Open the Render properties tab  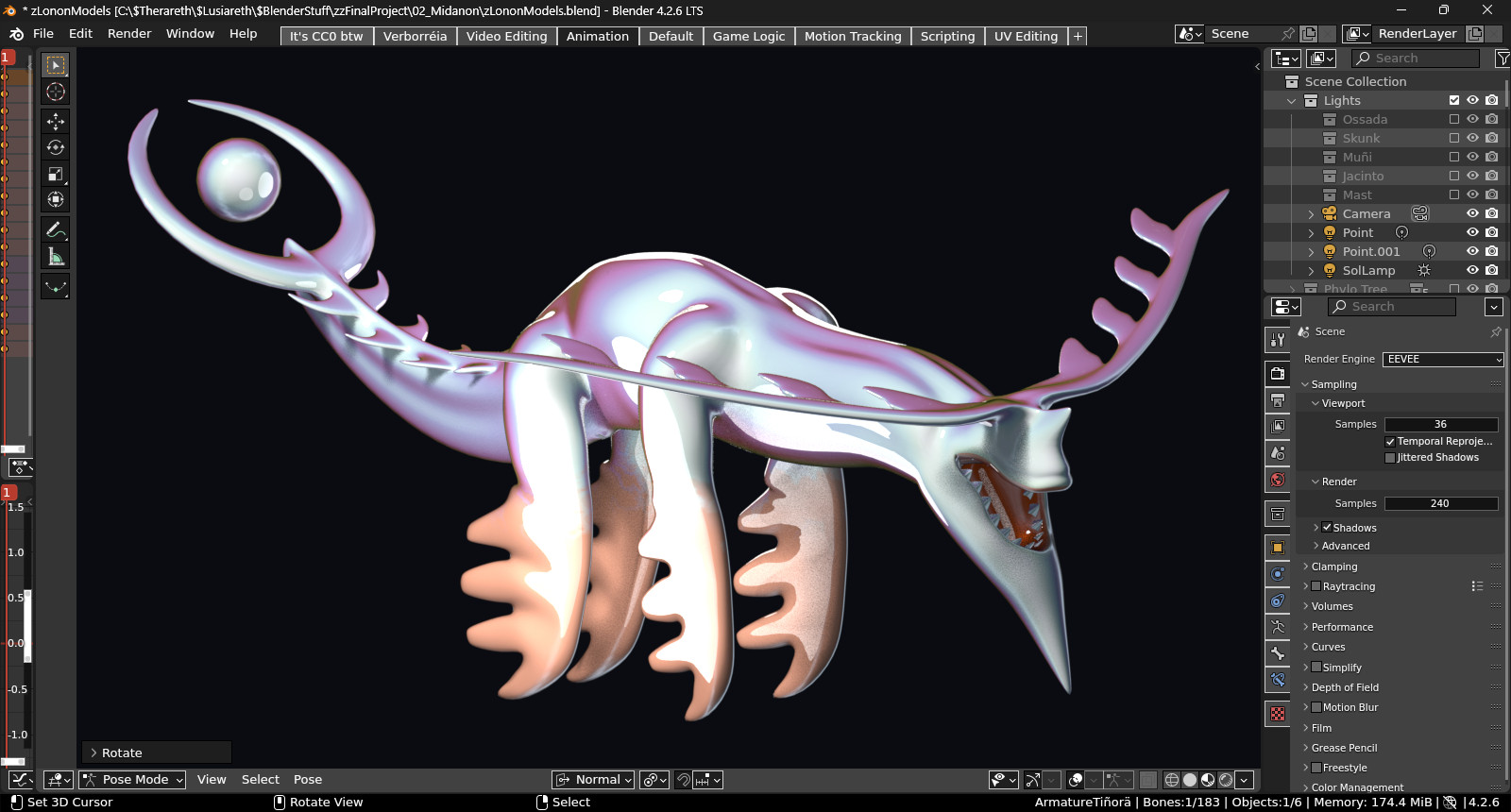pyautogui.click(x=1278, y=374)
